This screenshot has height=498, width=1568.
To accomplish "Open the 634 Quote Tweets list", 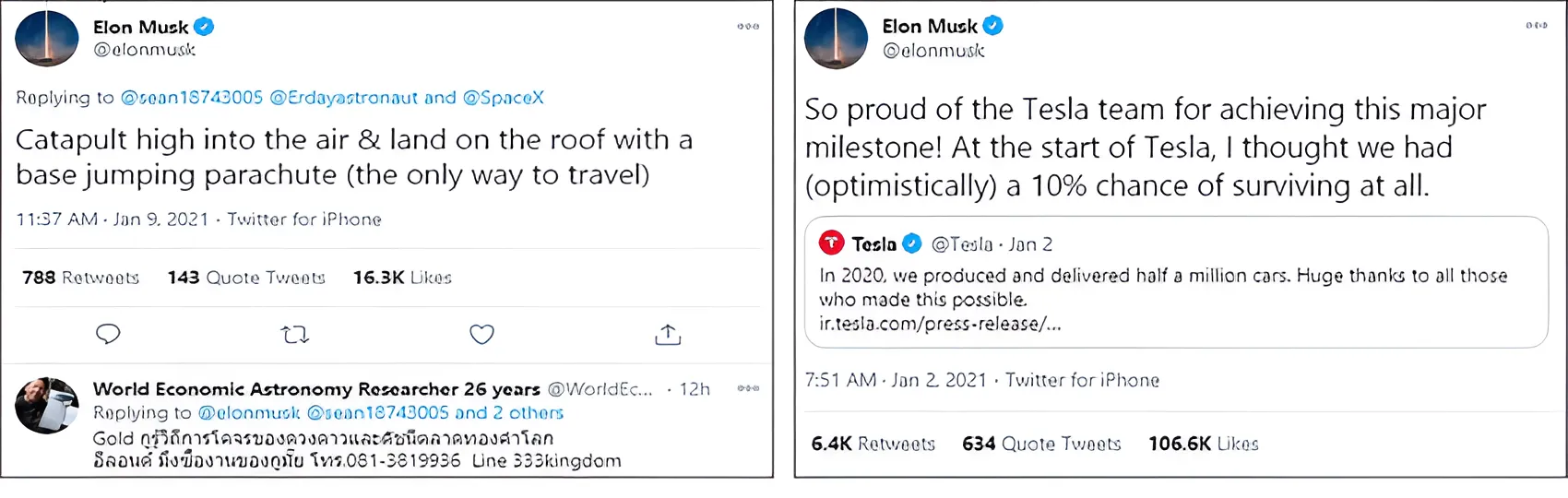I will (x=1041, y=444).
